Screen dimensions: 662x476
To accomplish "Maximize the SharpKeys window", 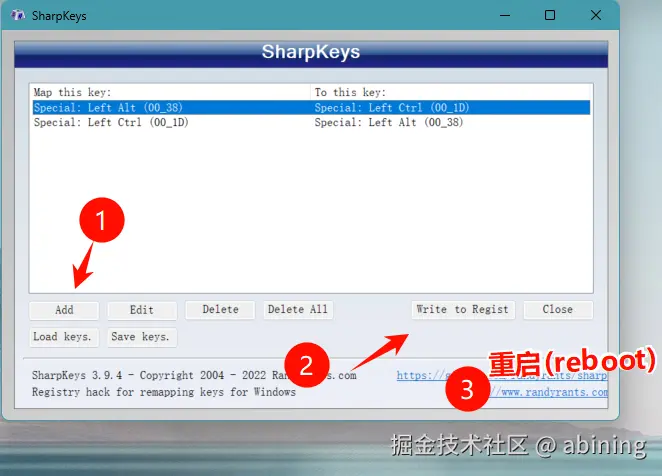I will coord(550,16).
